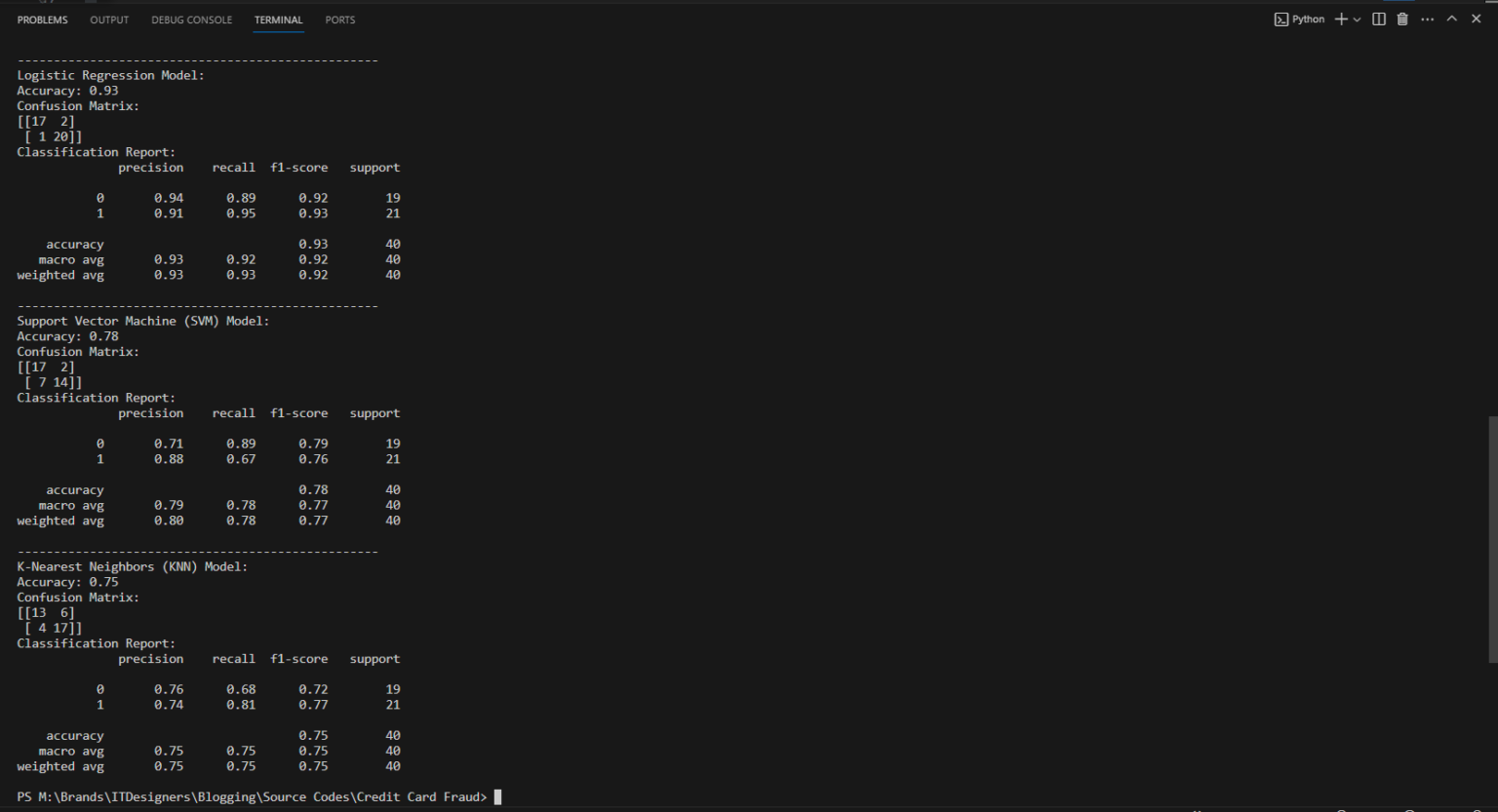1498x812 pixels.
Task: Kill the terminal with the trash icon
Action: pos(1402,19)
